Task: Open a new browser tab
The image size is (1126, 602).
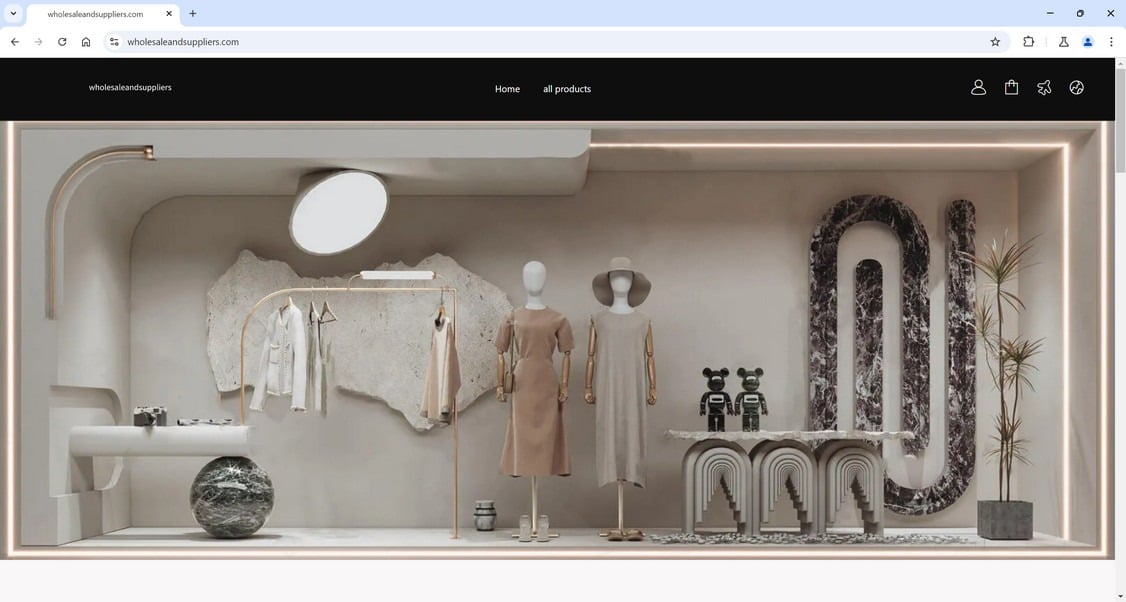Action: tap(192, 14)
